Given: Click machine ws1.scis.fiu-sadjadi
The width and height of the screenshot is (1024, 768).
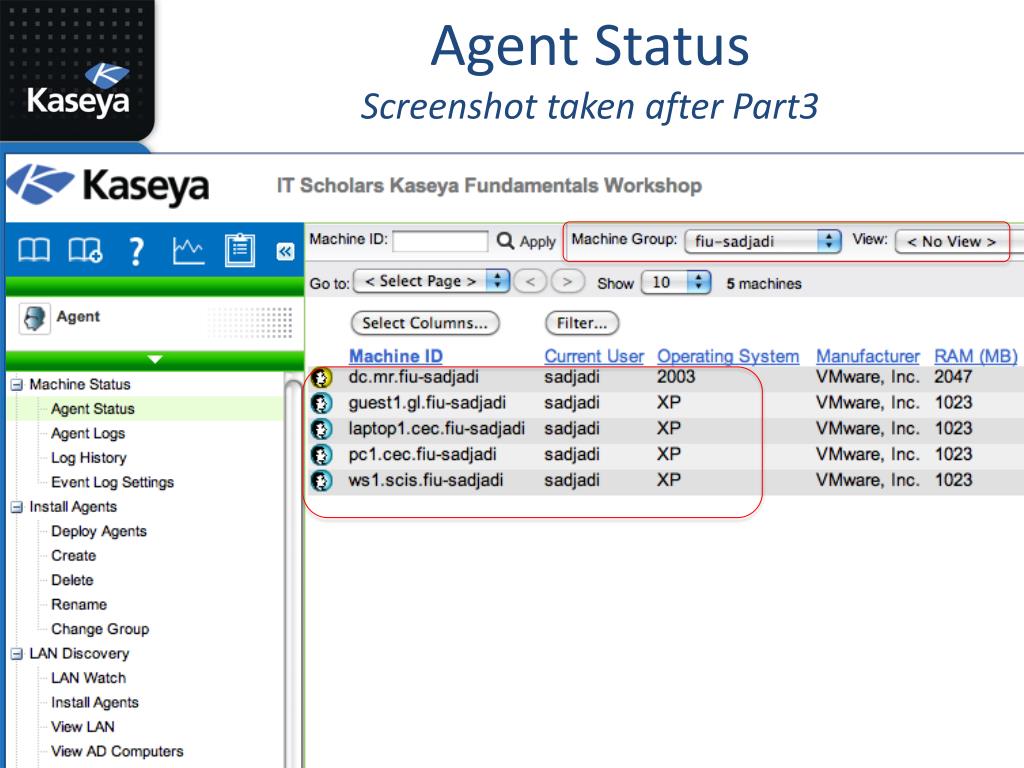Looking at the screenshot, I should [426, 481].
